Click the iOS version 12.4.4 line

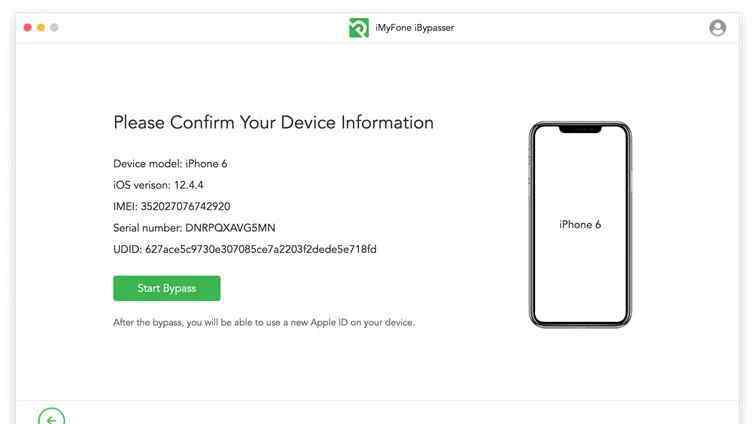pos(158,185)
